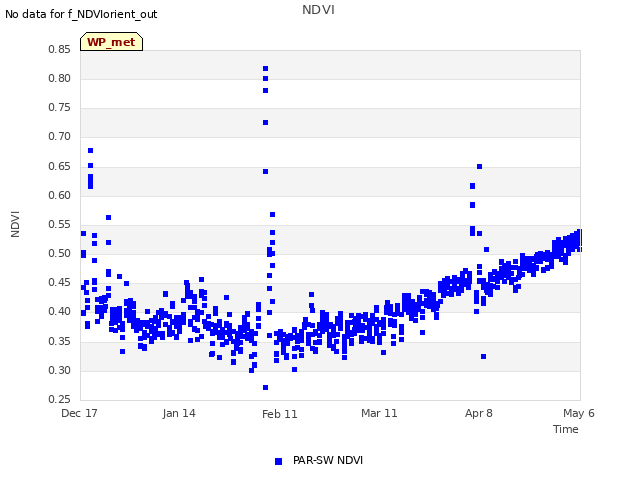Click the 0.50 y-axis tick label

[60, 253]
